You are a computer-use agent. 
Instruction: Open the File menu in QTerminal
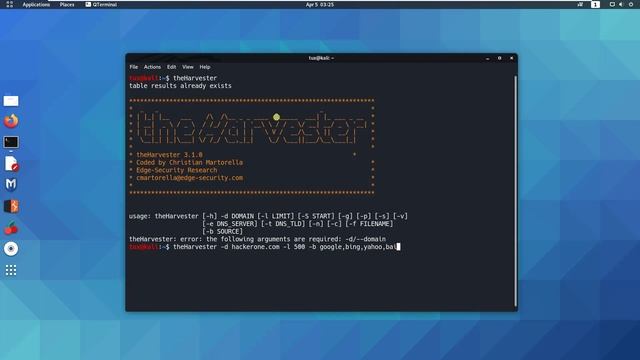pos(134,67)
